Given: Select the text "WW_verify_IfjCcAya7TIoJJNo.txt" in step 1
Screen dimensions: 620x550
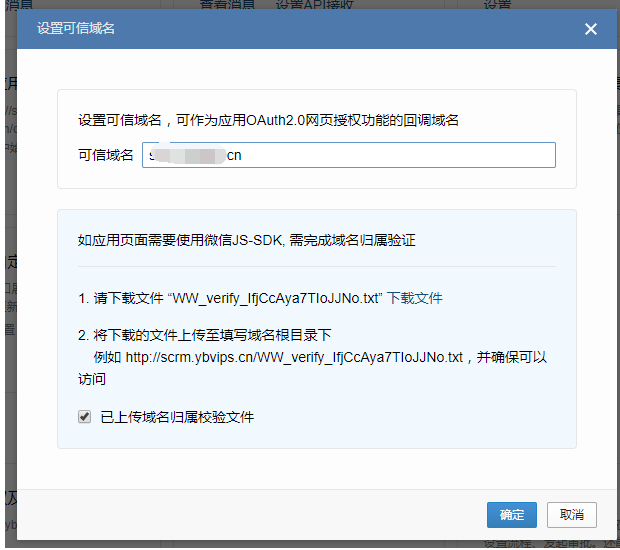Looking at the screenshot, I should click(275, 298).
